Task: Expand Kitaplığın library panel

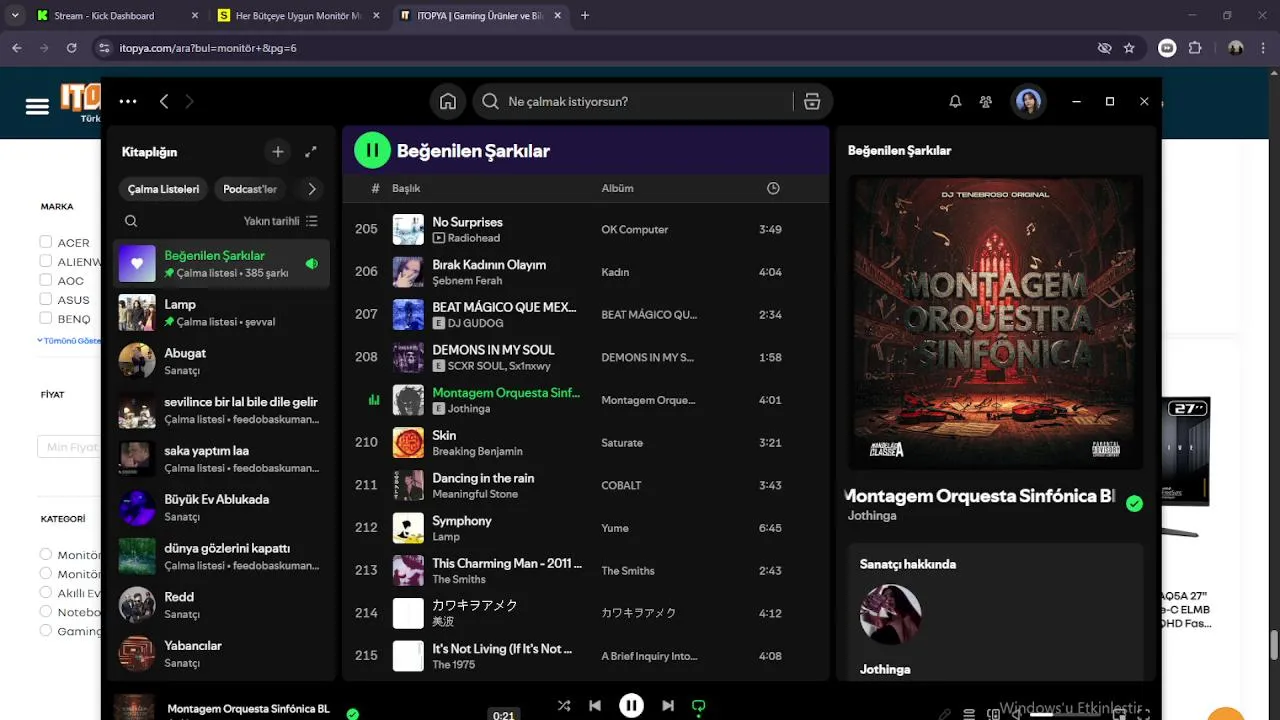Action: tap(311, 152)
